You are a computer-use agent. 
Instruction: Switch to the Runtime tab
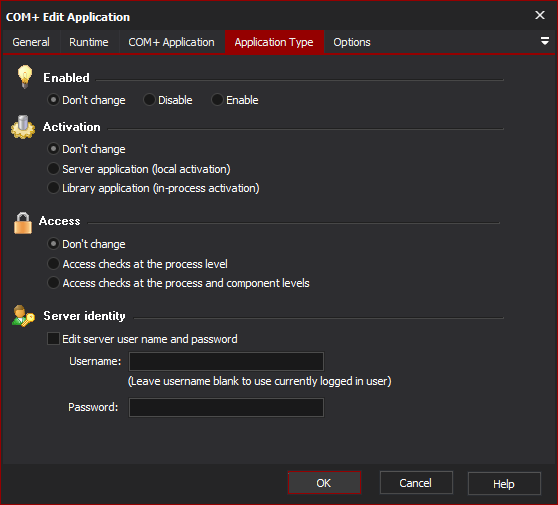click(x=89, y=42)
